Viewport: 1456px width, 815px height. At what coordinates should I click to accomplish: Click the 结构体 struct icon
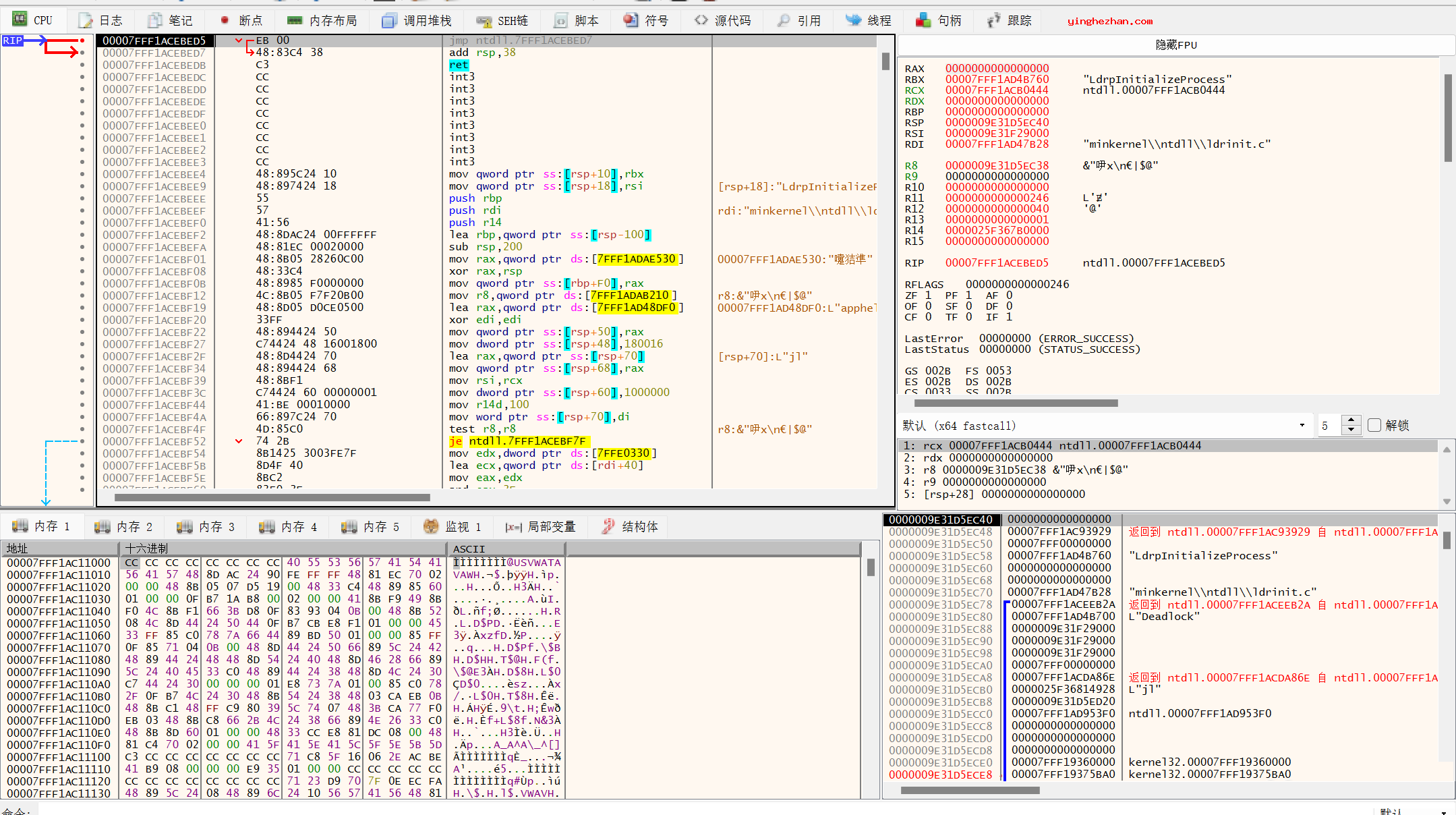pos(608,526)
